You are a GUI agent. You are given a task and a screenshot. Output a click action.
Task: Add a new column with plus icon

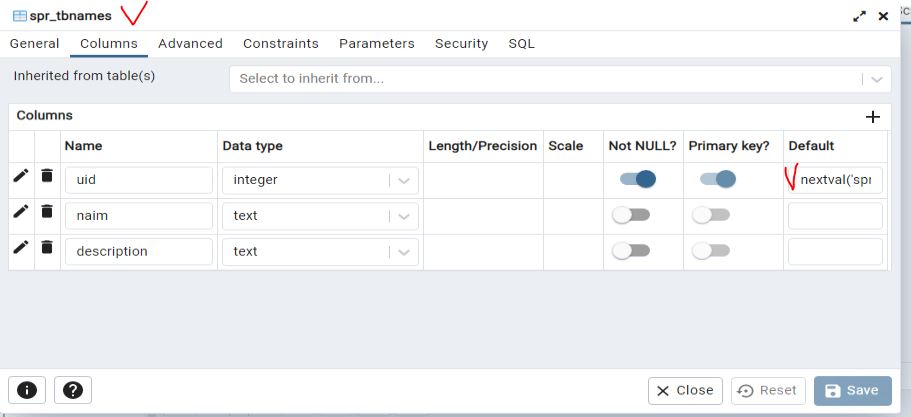872,117
